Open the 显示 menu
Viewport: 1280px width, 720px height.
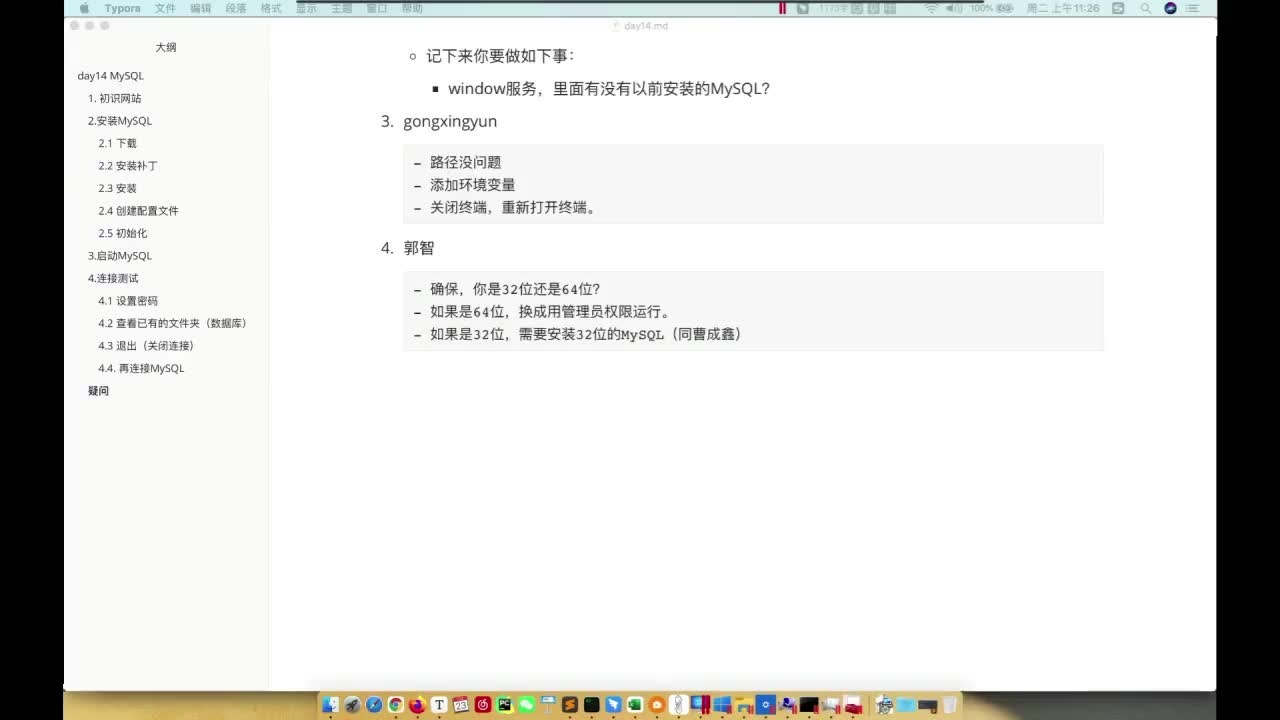coord(306,8)
